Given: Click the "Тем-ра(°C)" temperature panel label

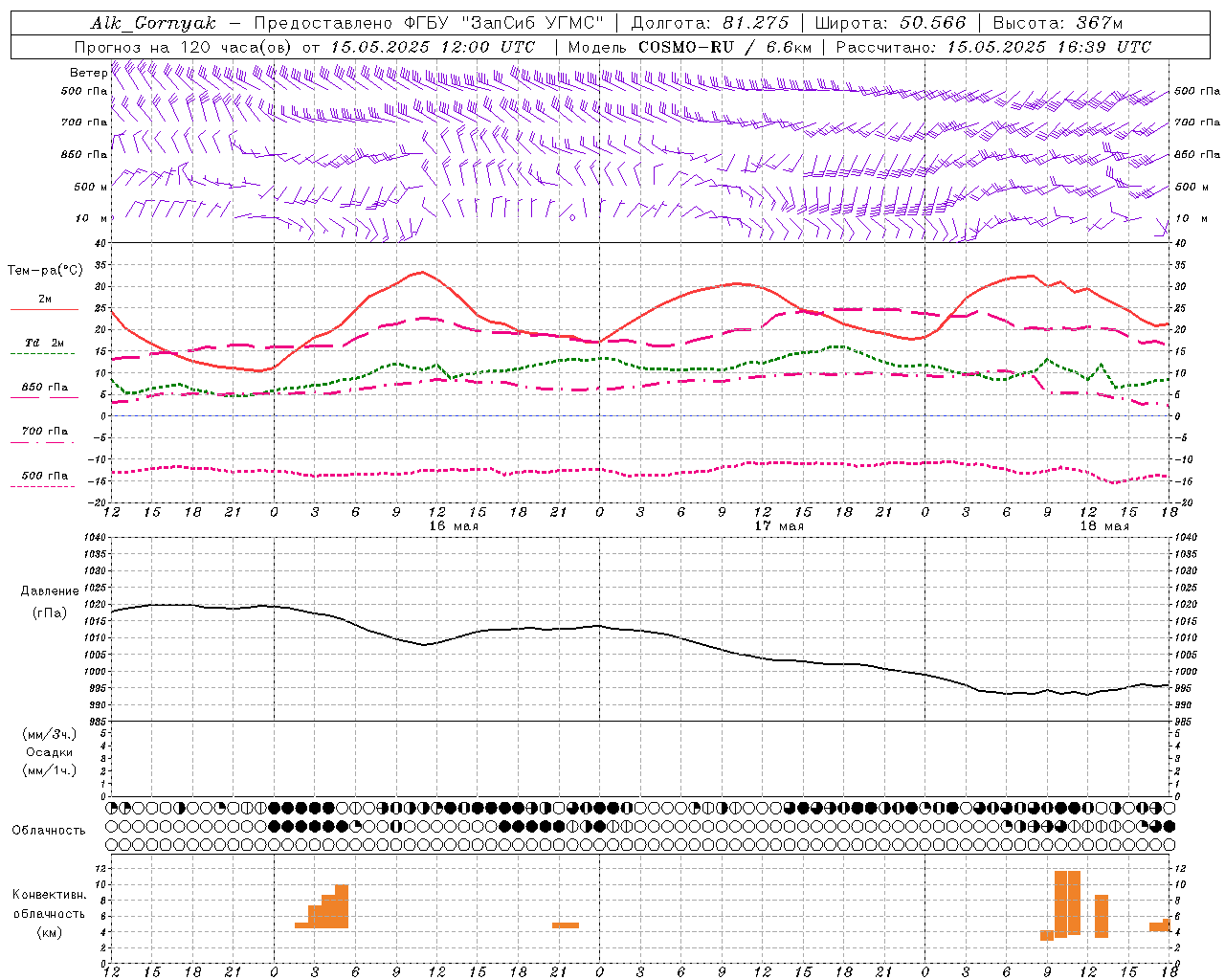Looking at the screenshot, I should pyautogui.click(x=45, y=271).
